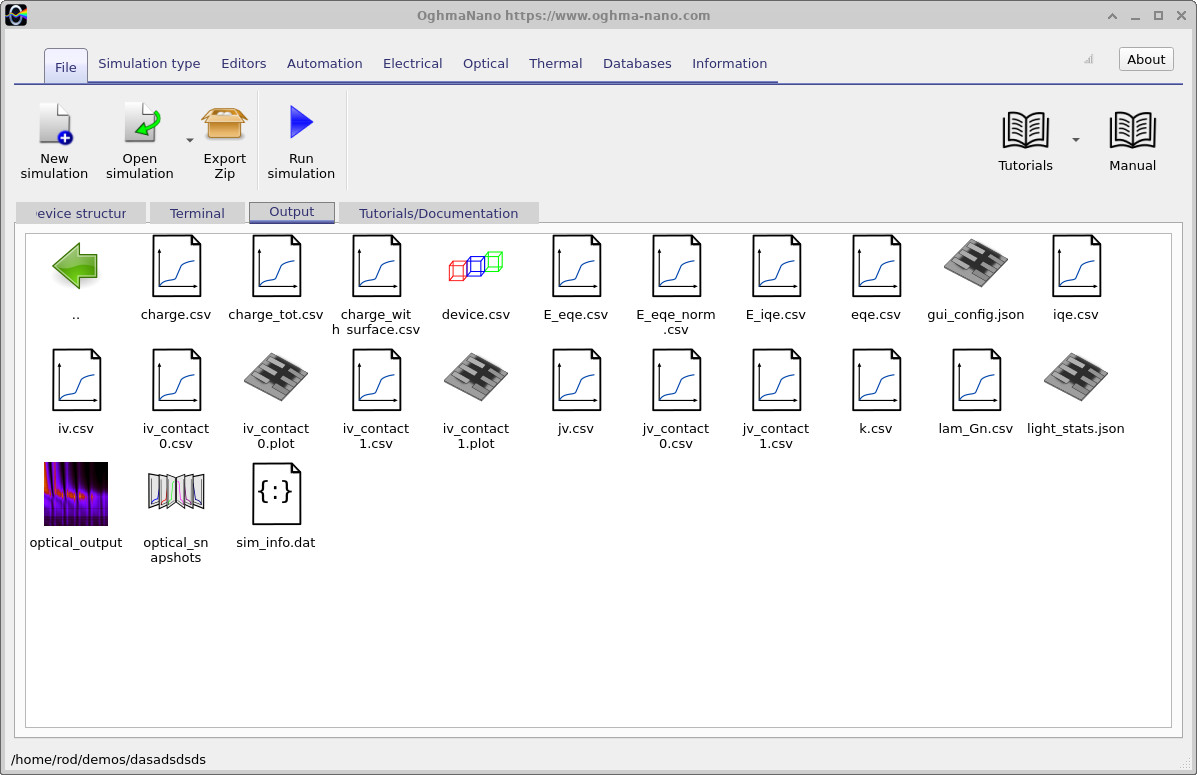The width and height of the screenshot is (1197, 775).
Task: Expand the Open simulation dropdown arrow
Action: point(189,140)
